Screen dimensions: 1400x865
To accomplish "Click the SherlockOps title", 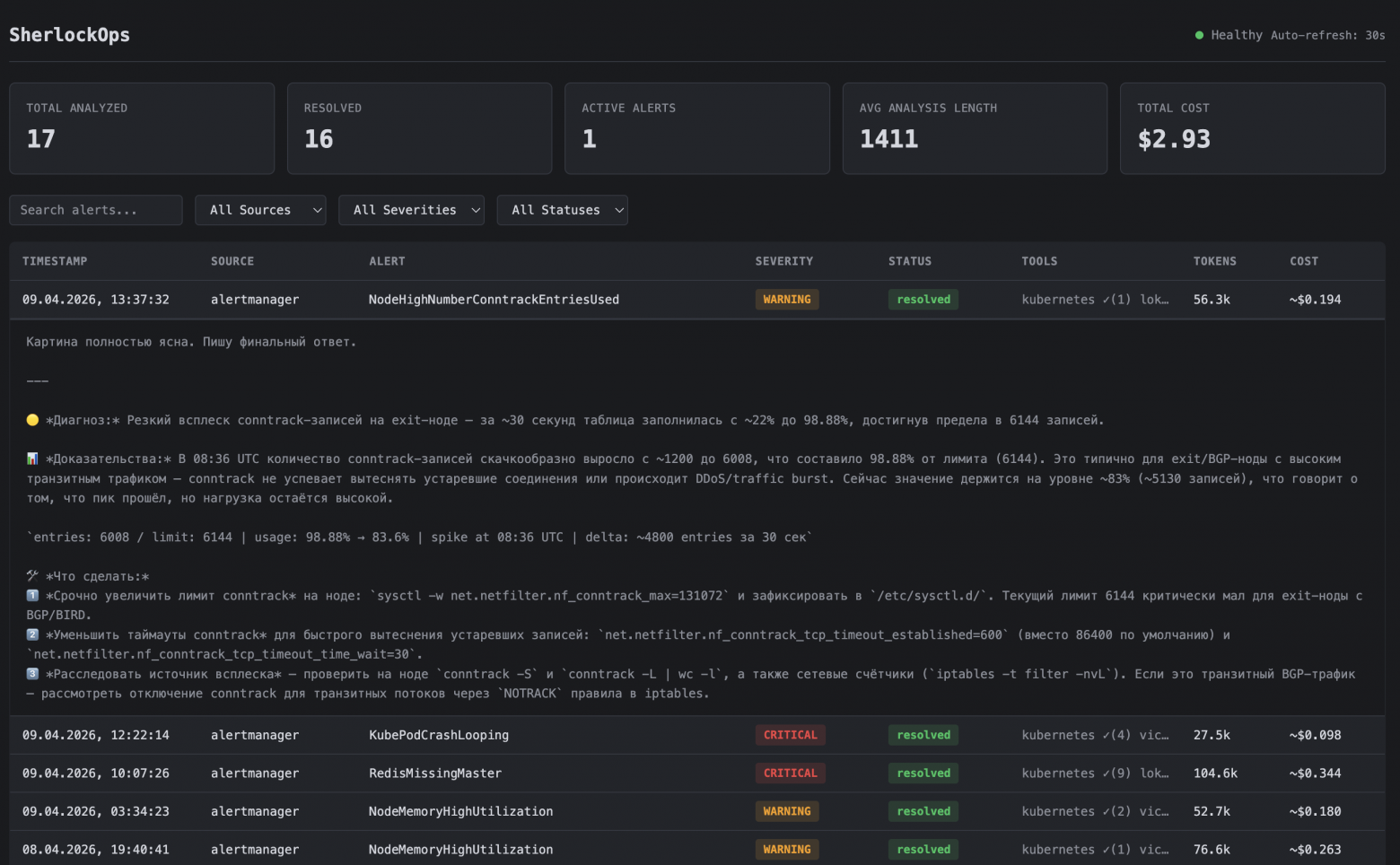I will tap(70, 35).
